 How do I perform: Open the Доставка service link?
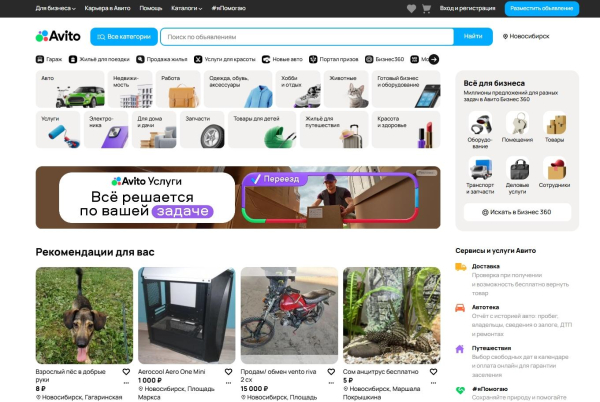click(486, 266)
